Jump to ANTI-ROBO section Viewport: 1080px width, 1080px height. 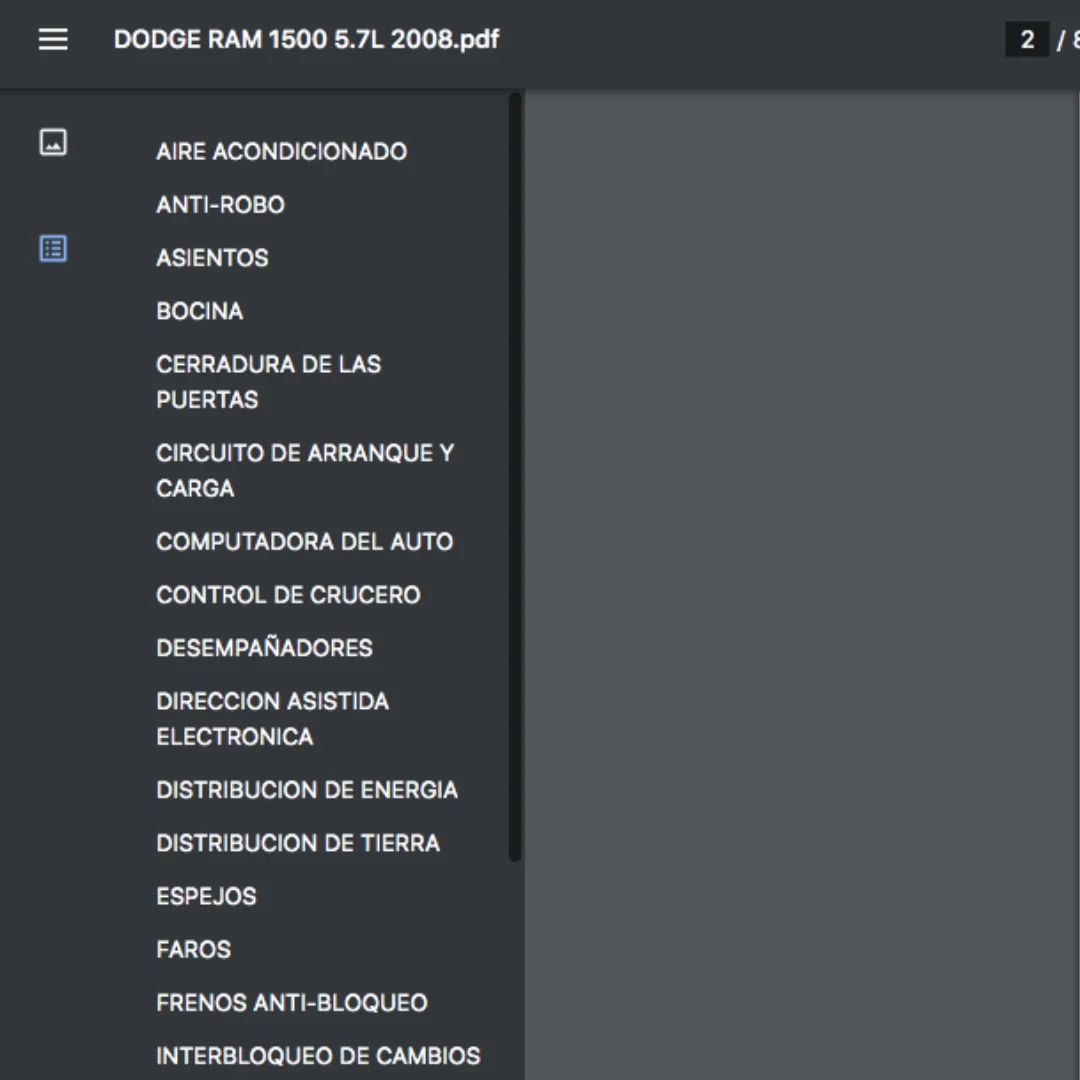pyautogui.click(x=220, y=205)
